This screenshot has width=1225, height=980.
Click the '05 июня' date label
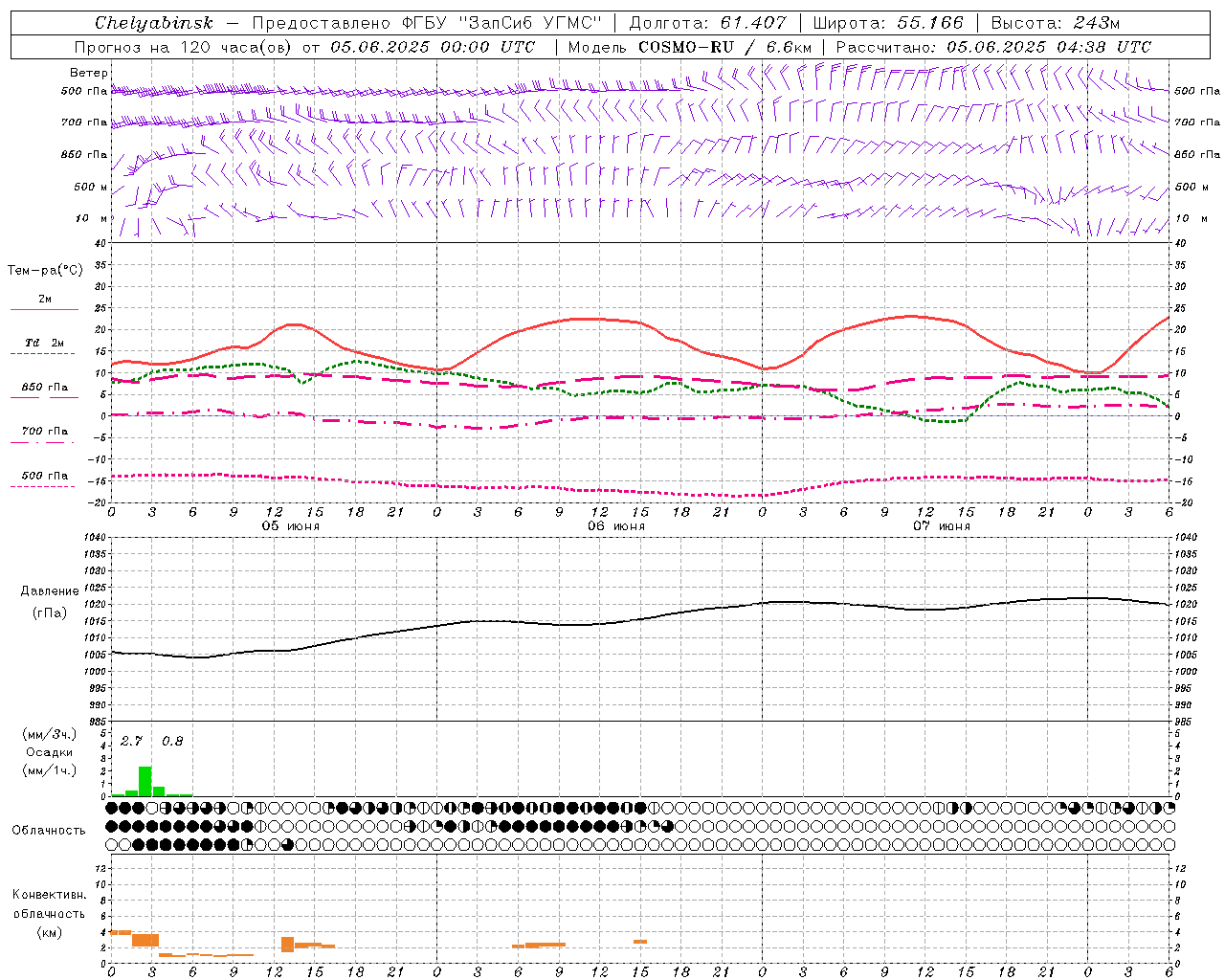coord(291,526)
